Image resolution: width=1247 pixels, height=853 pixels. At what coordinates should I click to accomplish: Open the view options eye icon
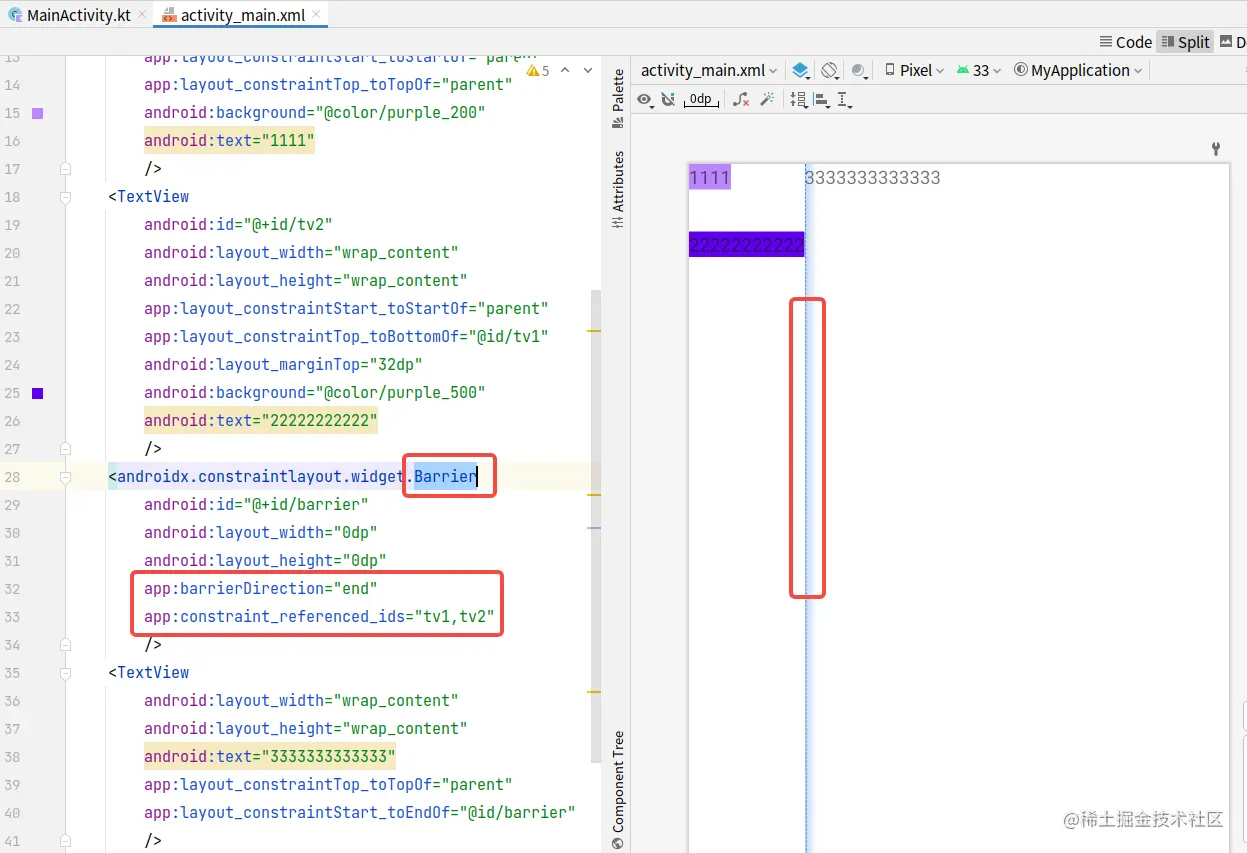coord(645,99)
